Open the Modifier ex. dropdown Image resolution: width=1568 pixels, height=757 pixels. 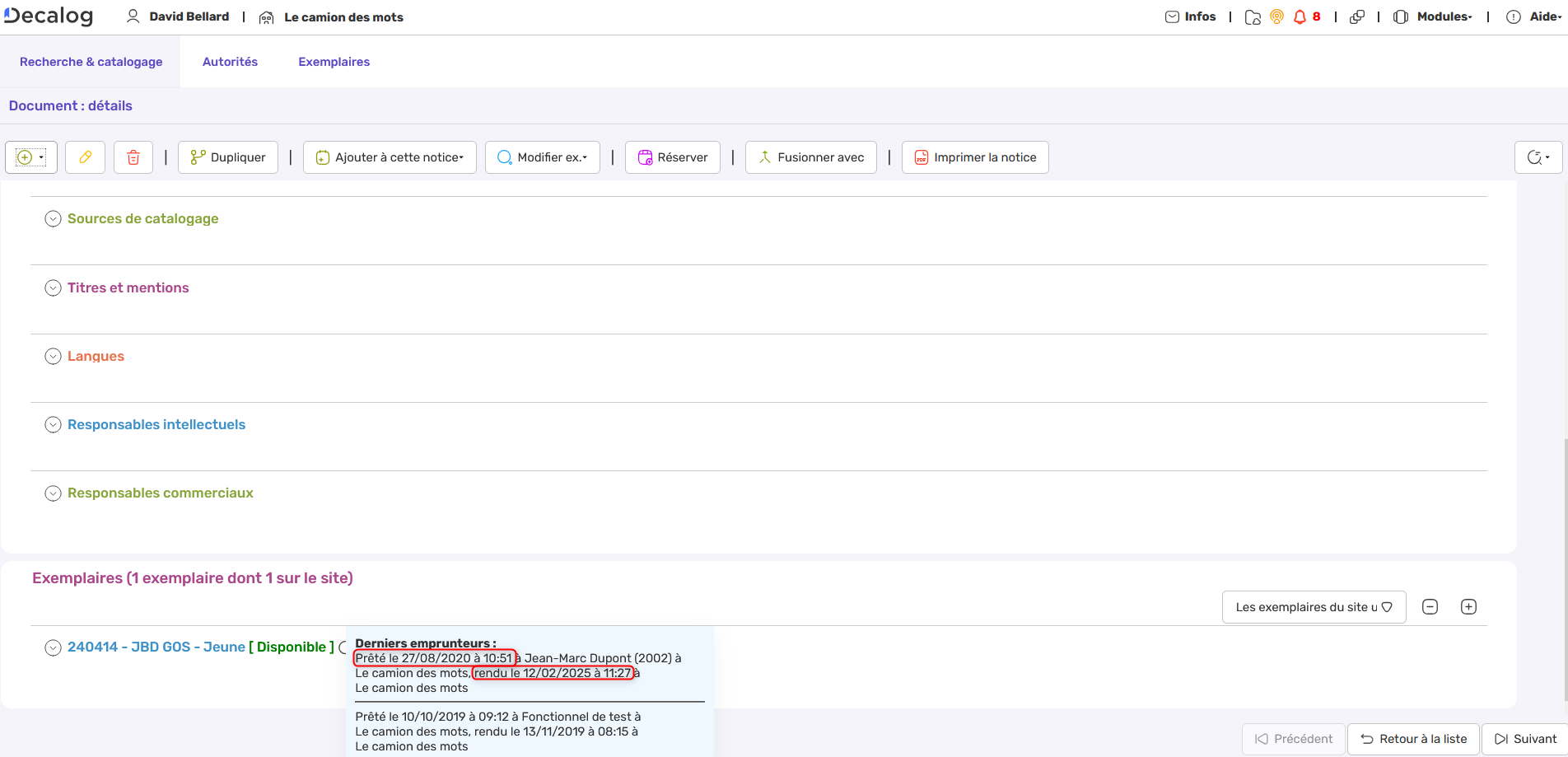point(542,157)
